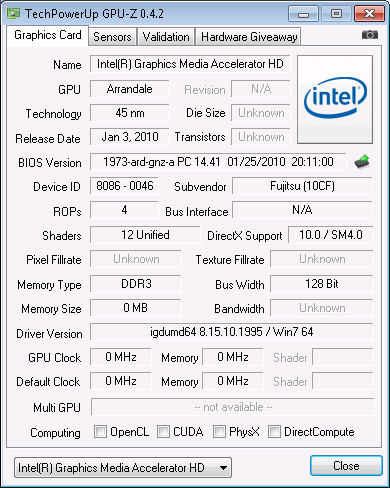Click the BIOS Version value field
Viewport: 390px width, 488px height.
click(x=218, y=162)
